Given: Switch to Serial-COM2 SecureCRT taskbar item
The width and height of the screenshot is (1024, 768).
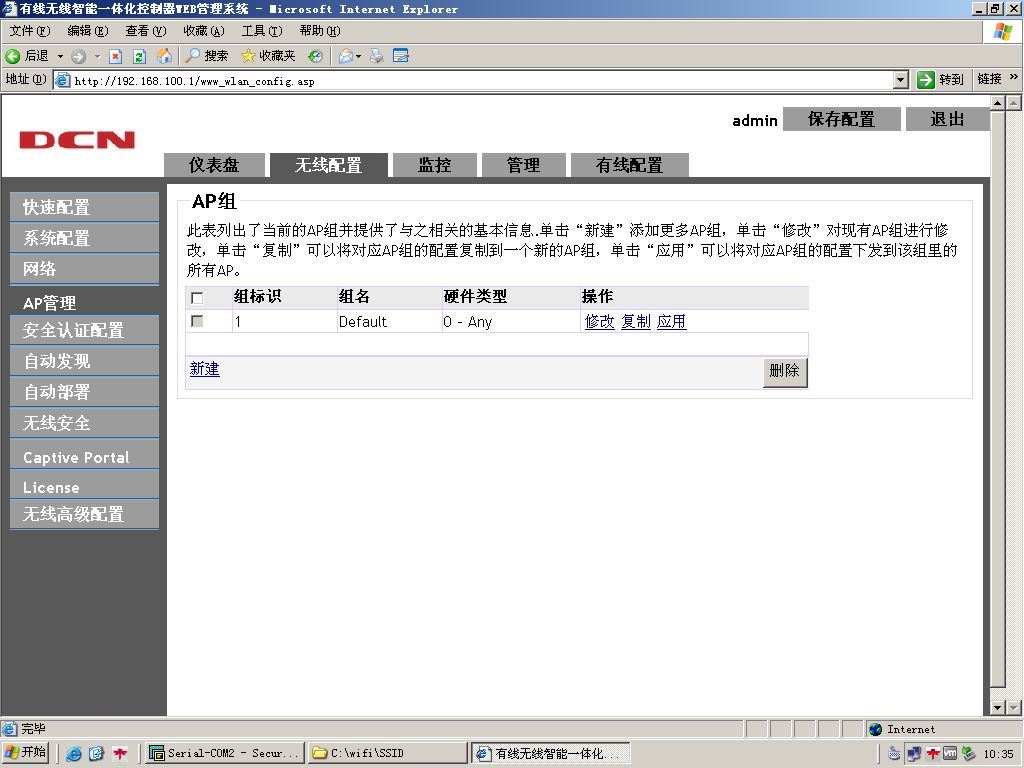Looking at the screenshot, I should click(225, 753).
